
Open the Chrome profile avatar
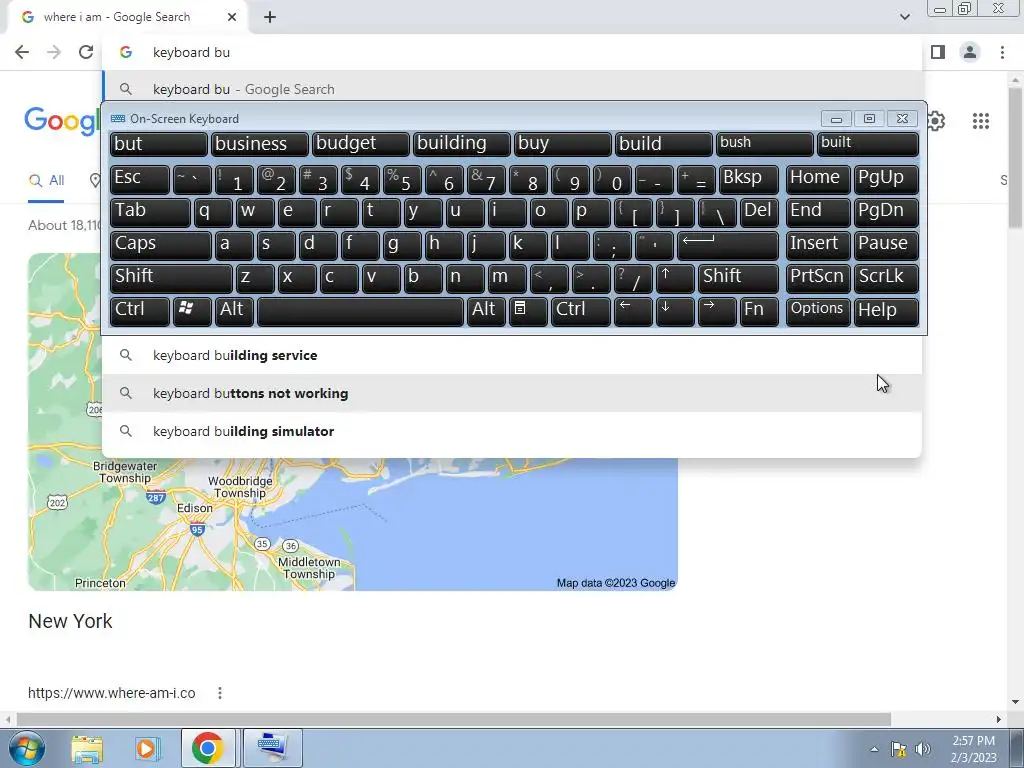click(x=970, y=52)
